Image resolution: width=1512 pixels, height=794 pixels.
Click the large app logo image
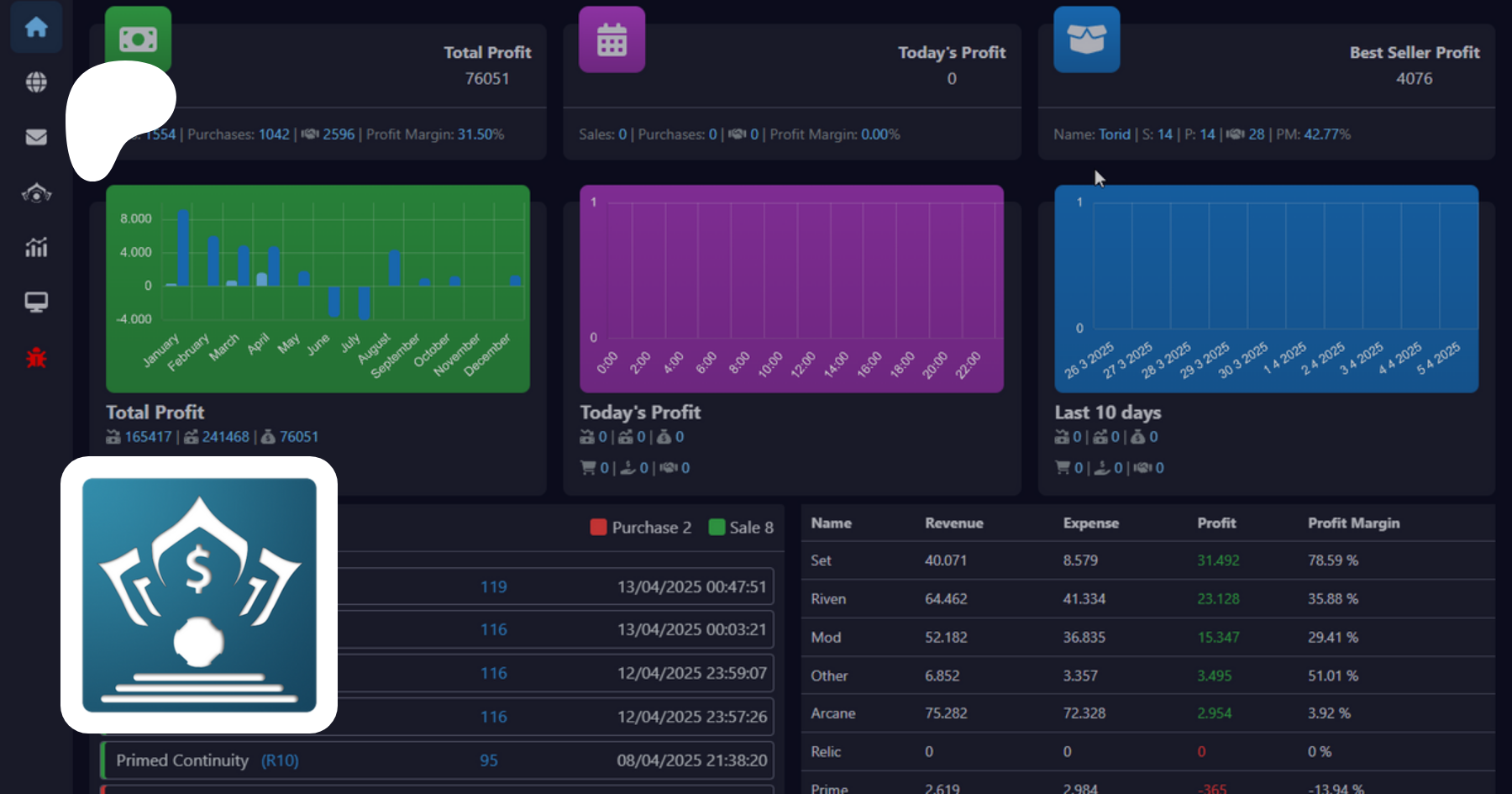point(199,595)
